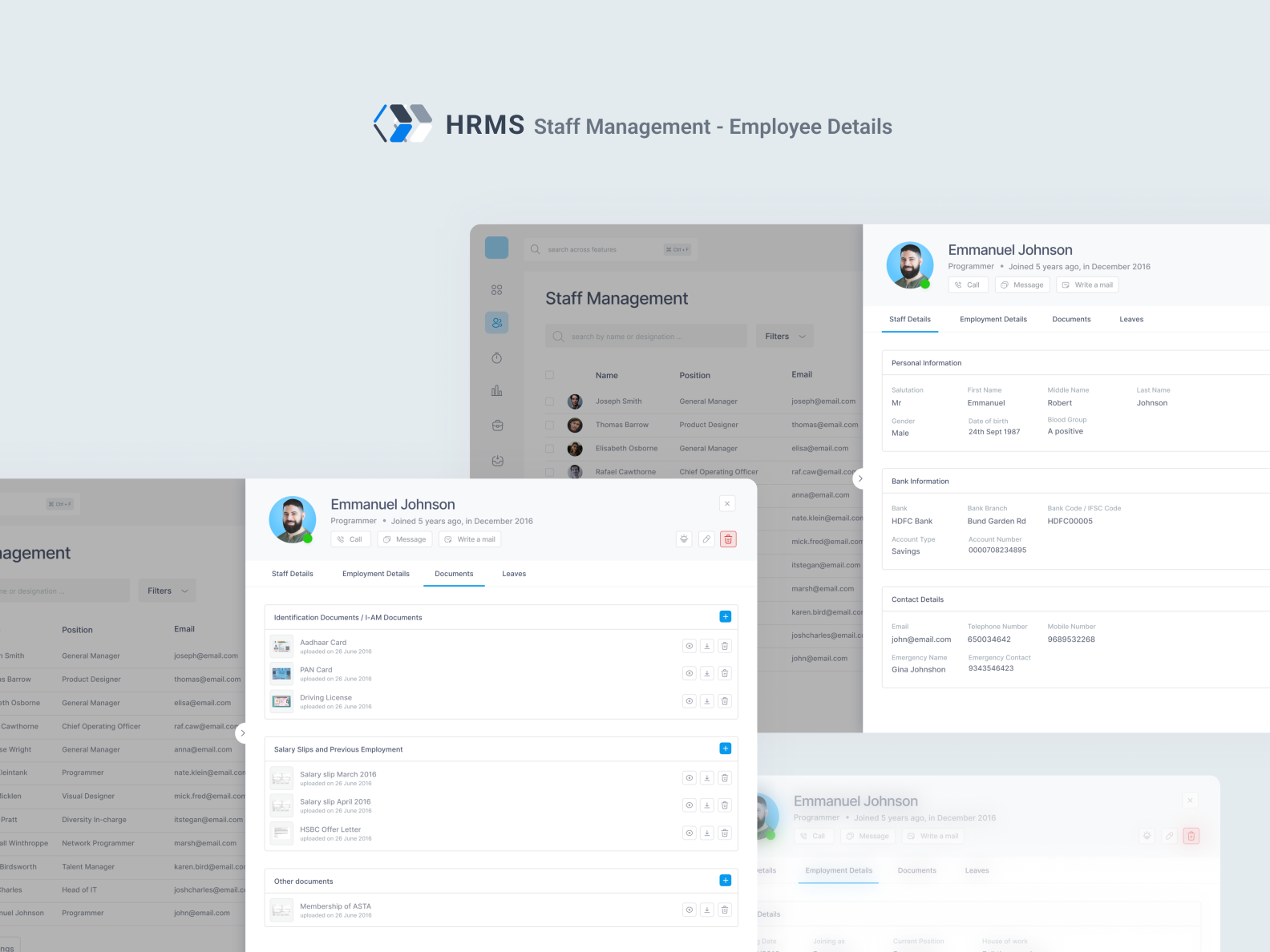Switch to Staff Details tab in the Documents panel
The height and width of the screenshot is (952, 1270).
(x=293, y=574)
